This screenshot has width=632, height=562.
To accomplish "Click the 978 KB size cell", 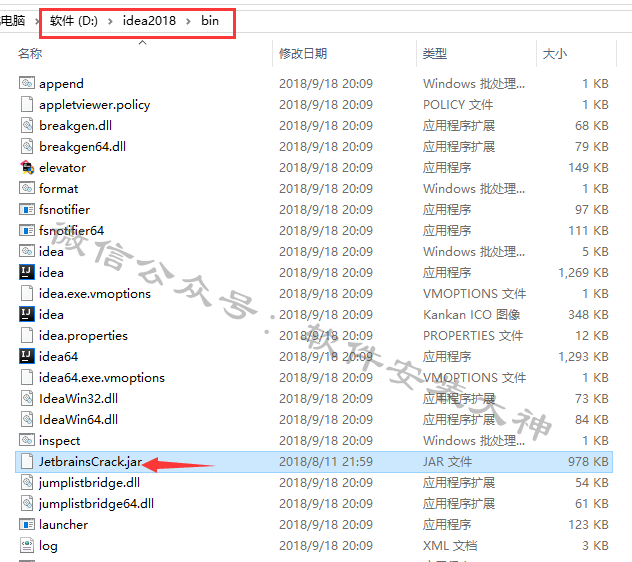I will pos(588,461).
